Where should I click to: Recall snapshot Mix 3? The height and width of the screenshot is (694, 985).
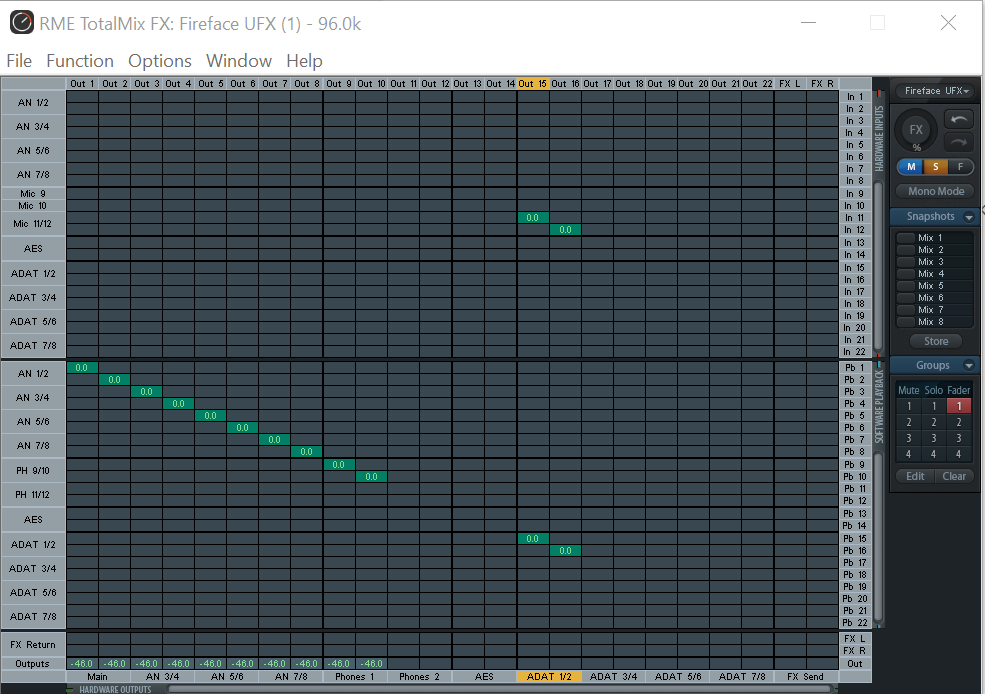click(x=934, y=261)
